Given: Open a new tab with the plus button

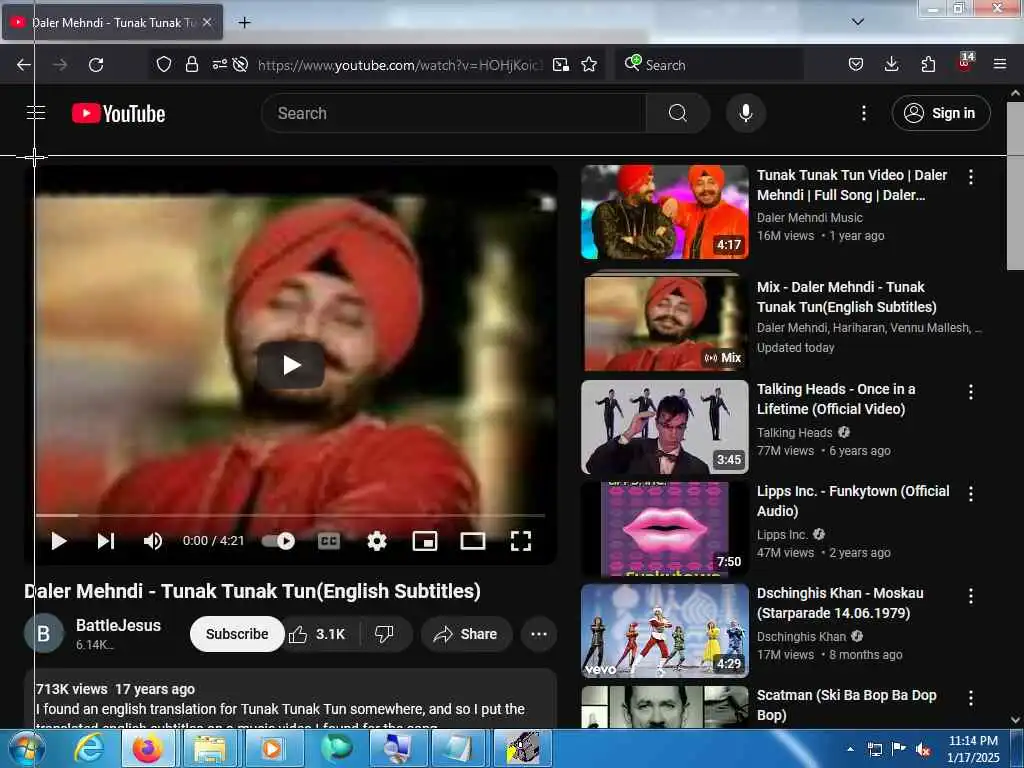Looking at the screenshot, I should pyautogui.click(x=244, y=23).
